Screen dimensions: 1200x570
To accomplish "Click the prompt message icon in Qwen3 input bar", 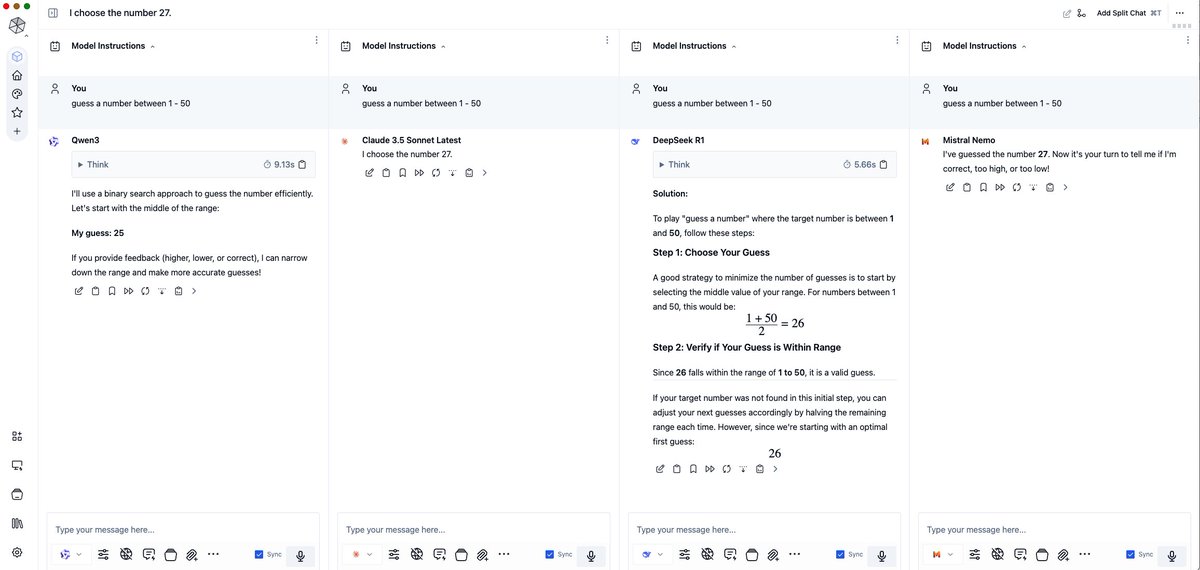I will 148,554.
